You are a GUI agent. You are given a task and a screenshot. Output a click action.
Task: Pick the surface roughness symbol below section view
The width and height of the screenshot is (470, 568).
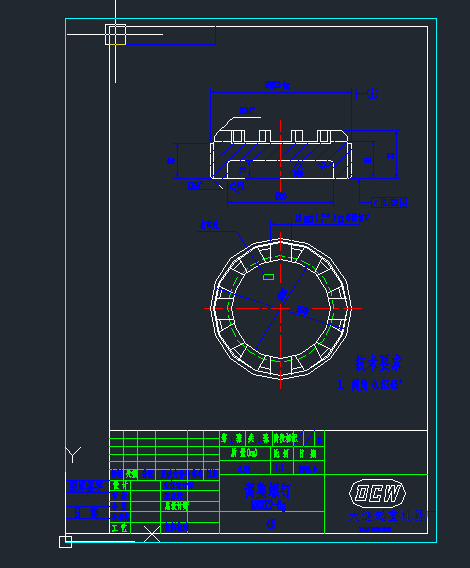[x=236, y=187]
